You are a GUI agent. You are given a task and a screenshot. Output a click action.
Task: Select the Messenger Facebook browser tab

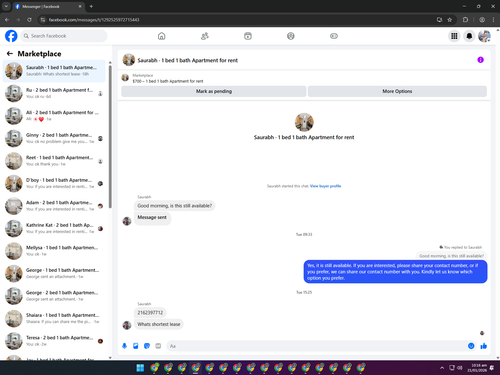(48, 6)
